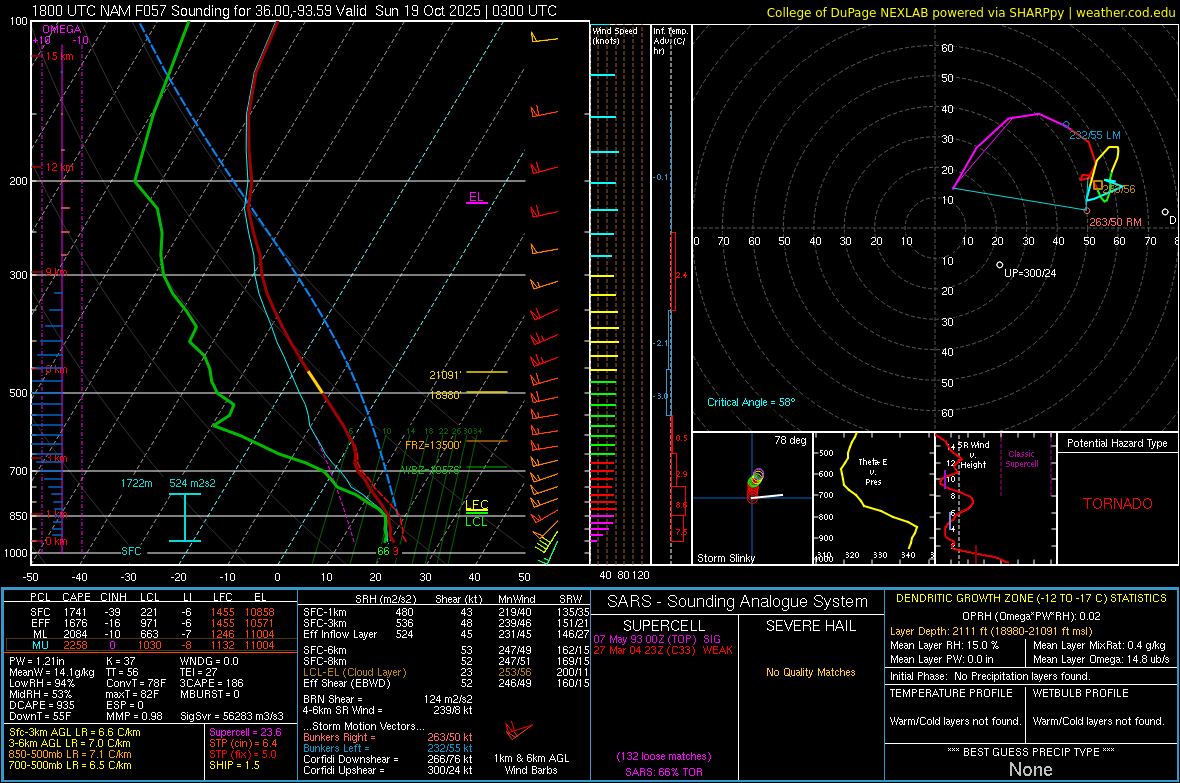
Task: Select the highlighted MU parcel row
Action: 150,645
